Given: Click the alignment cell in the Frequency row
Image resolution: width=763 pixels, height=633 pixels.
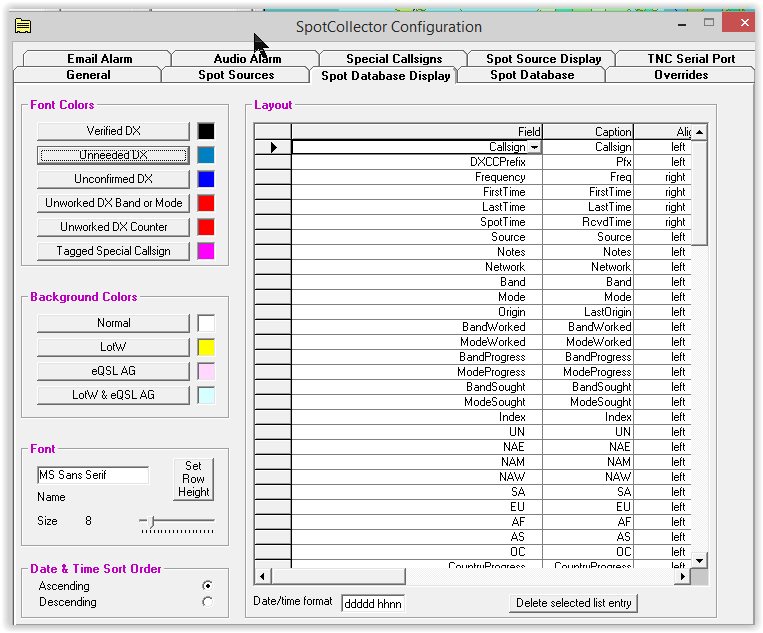Looking at the screenshot, I should (x=662, y=177).
